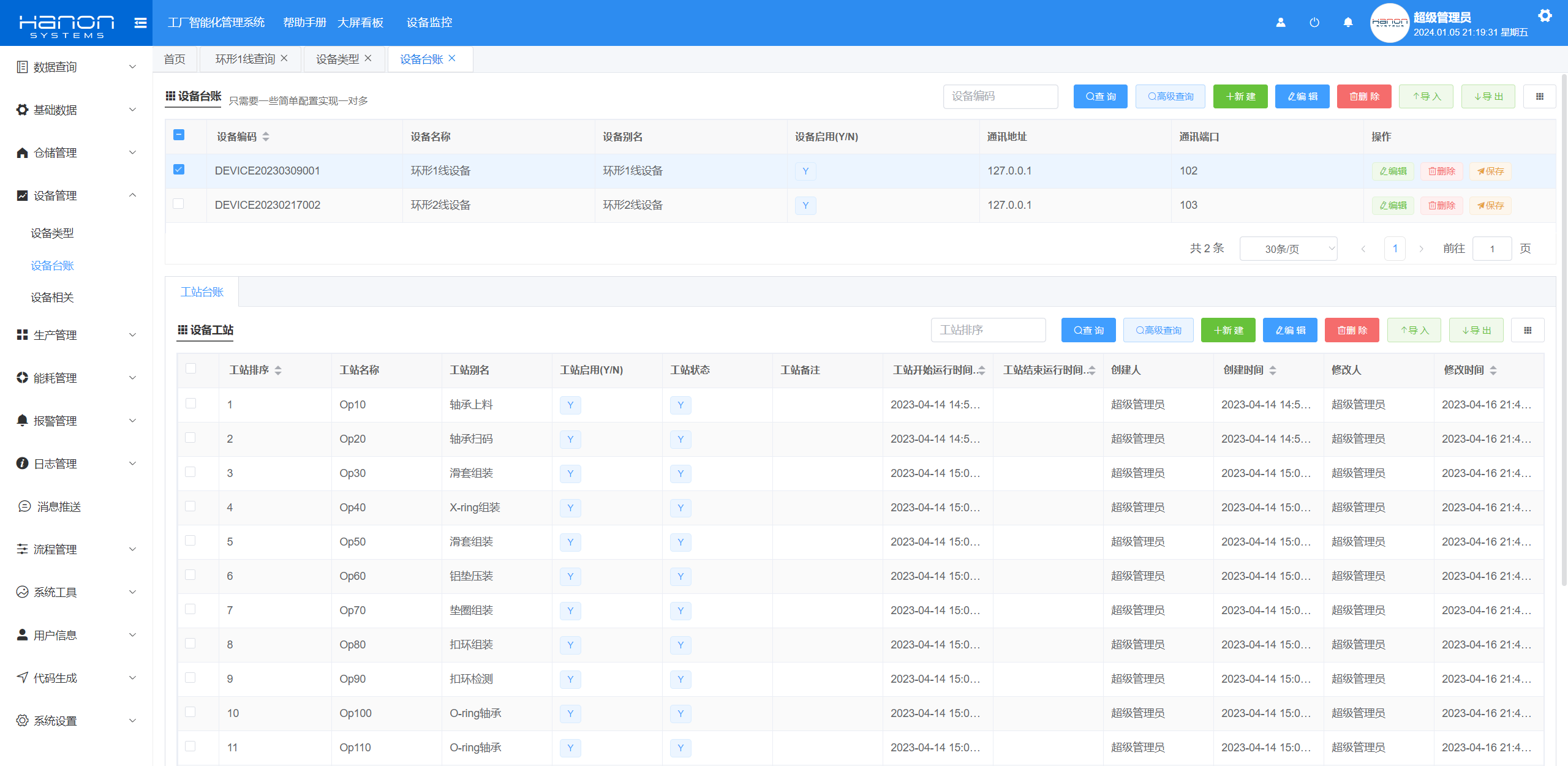Click 查询 button in 设备台账 toolbar
The height and width of the screenshot is (766, 1568).
point(1100,96)
